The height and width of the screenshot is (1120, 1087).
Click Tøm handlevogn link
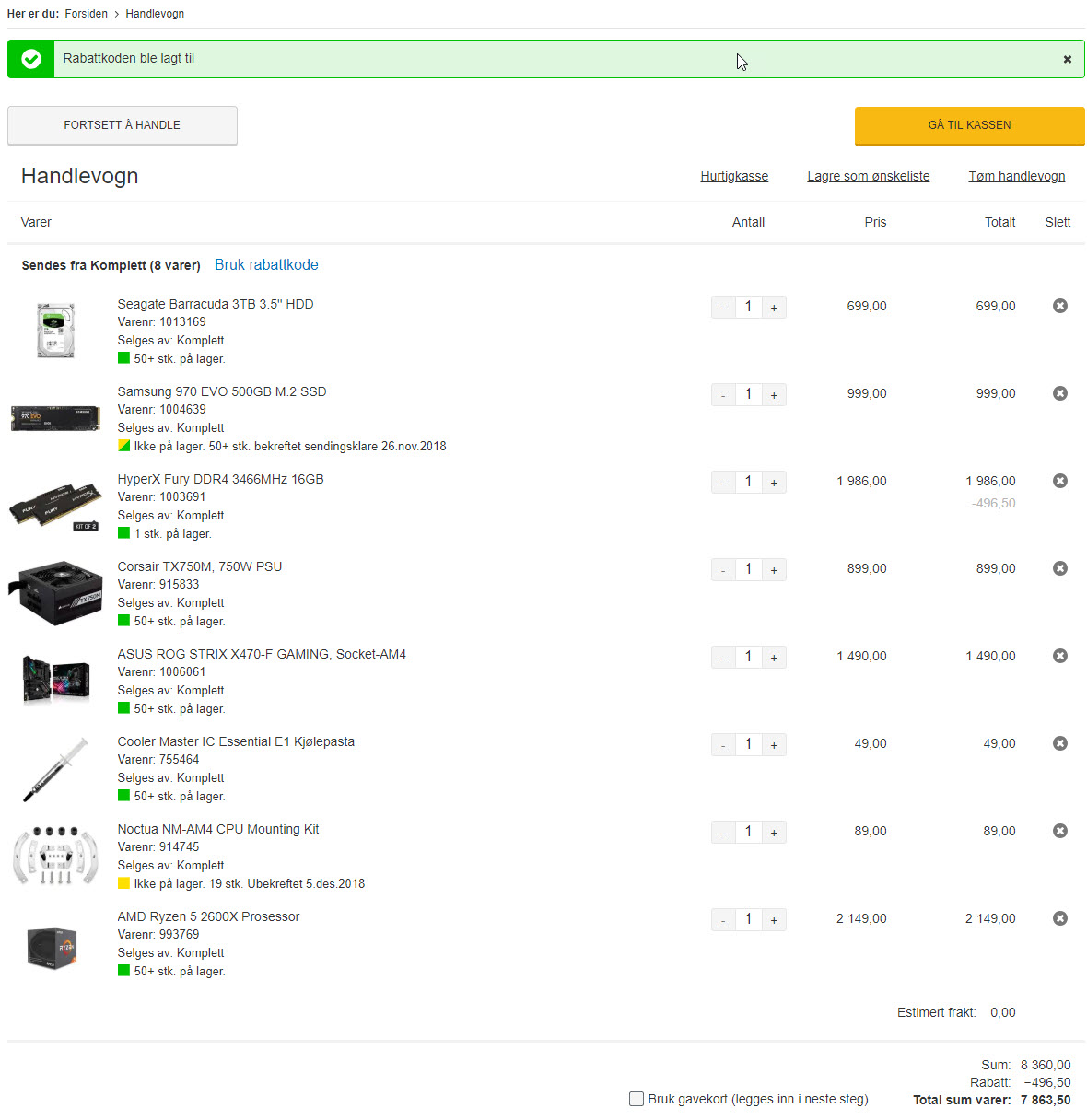pos(1017,176)
